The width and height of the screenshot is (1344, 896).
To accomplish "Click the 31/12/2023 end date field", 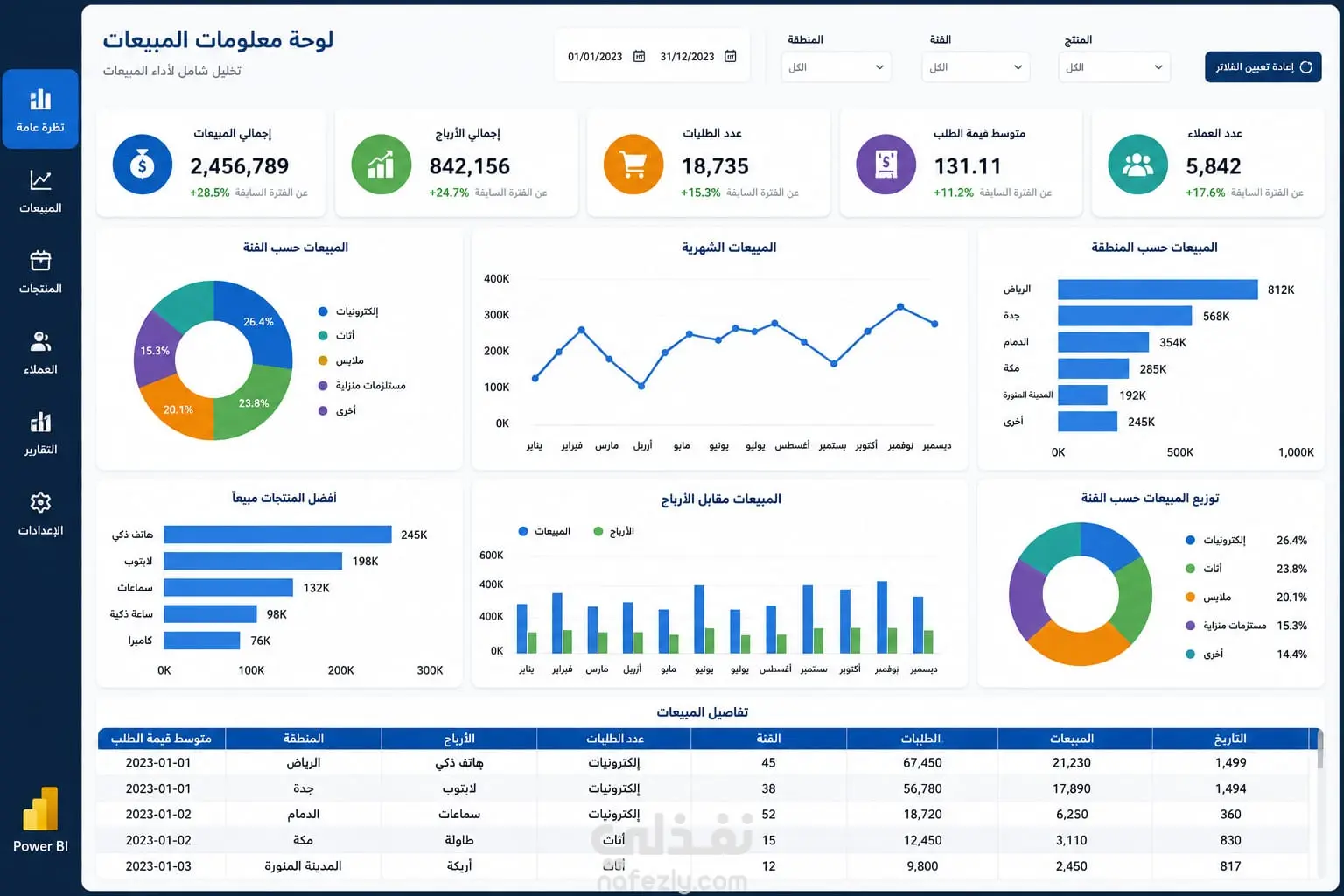I will point(687,57).
